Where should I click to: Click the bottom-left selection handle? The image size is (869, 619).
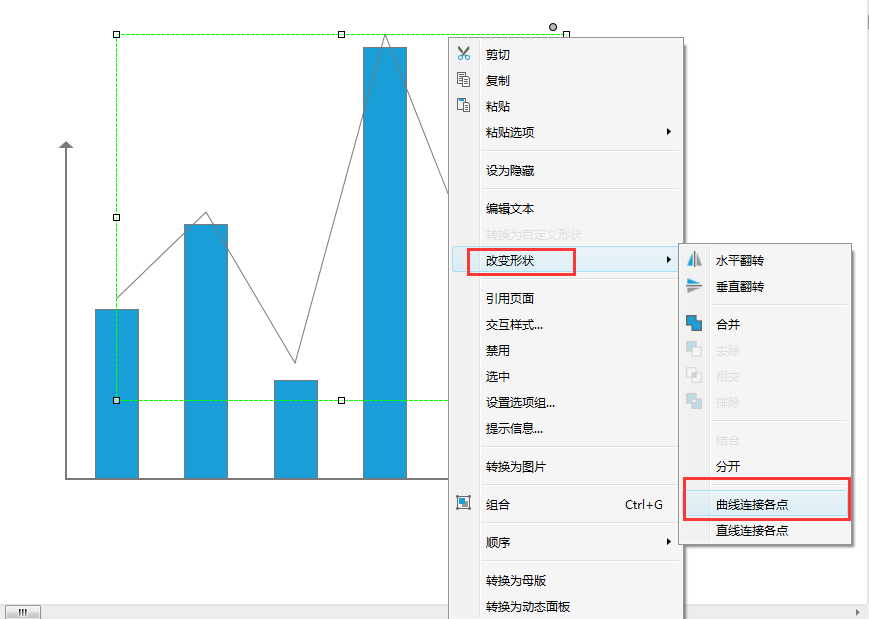tap(116, 400)
